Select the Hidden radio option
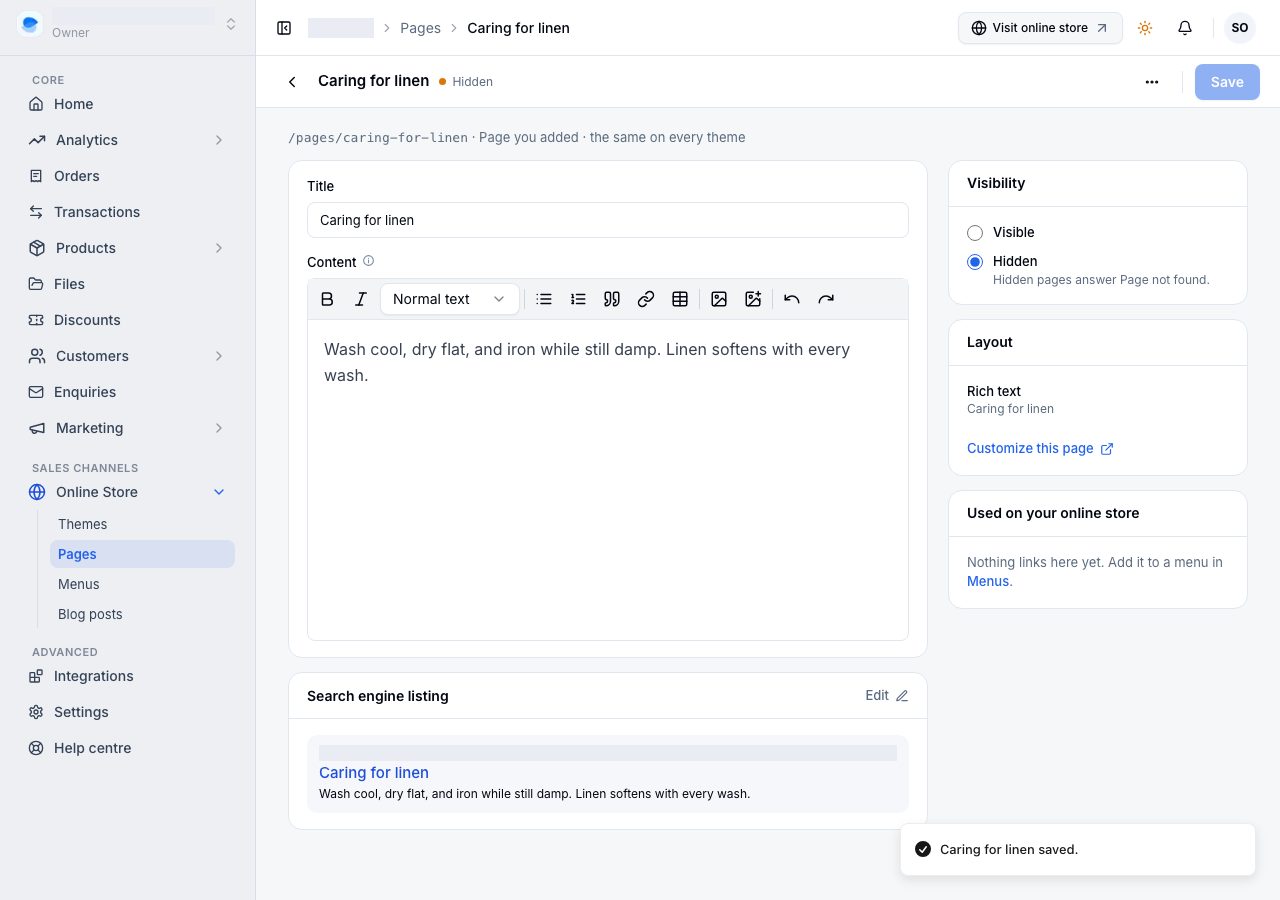 pyautogui.click(x=975, y=262)
